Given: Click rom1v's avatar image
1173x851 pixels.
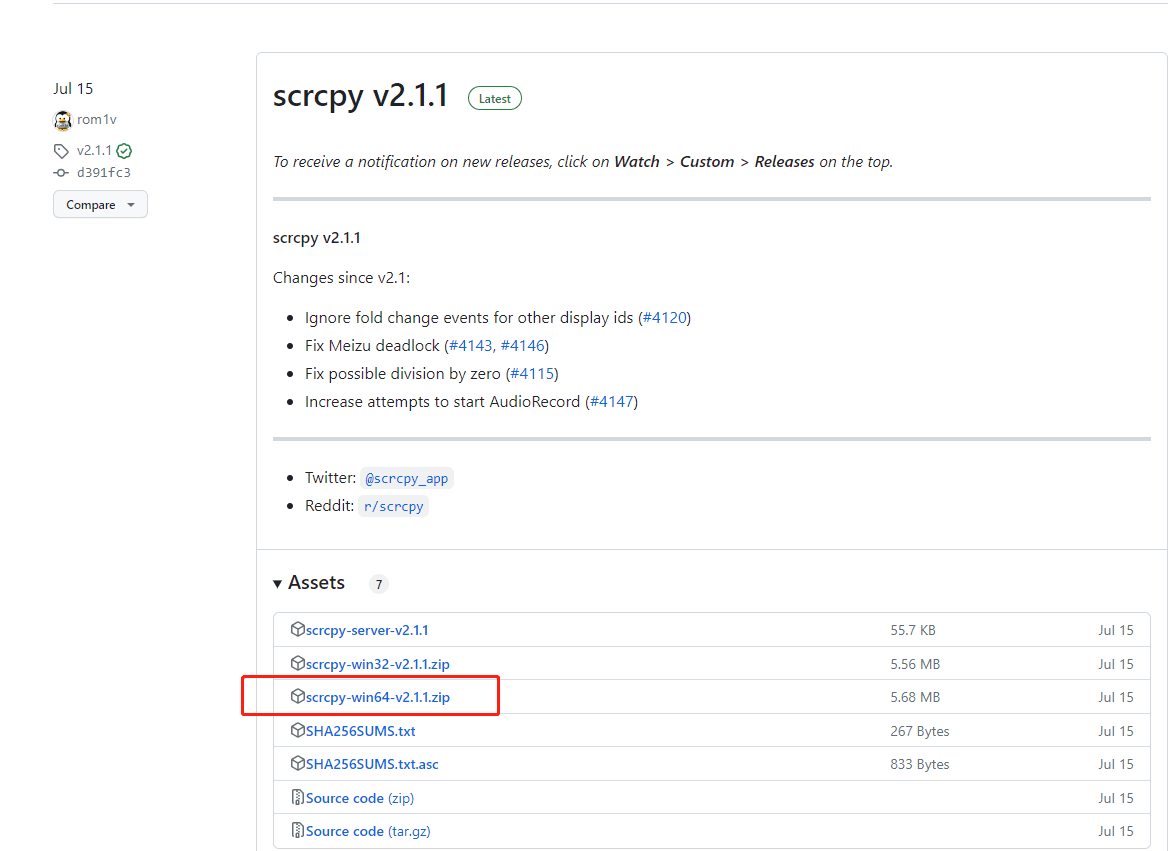Looking at the screenshot, I should click(x=63, y=120).
